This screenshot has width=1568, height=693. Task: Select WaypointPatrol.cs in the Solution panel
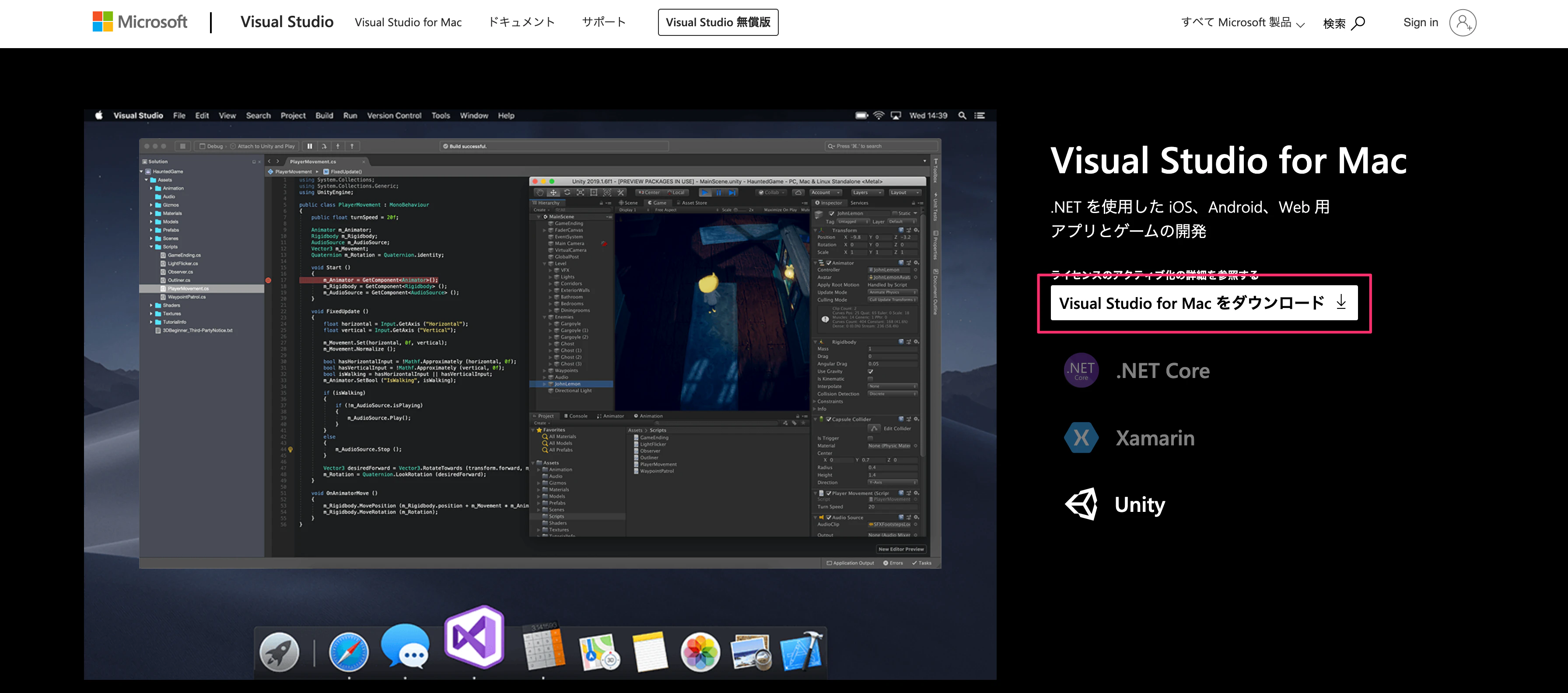coord(187,297)
